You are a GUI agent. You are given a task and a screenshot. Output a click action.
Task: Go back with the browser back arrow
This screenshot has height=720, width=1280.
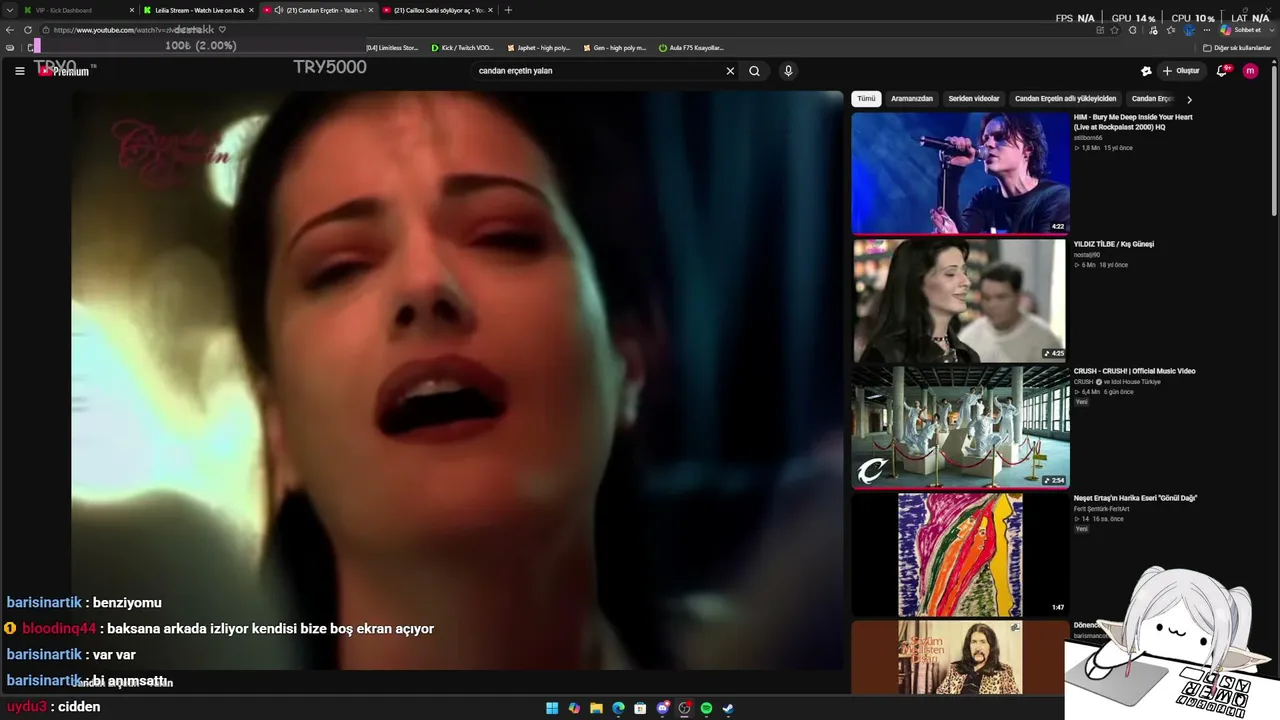click(10, 30)
